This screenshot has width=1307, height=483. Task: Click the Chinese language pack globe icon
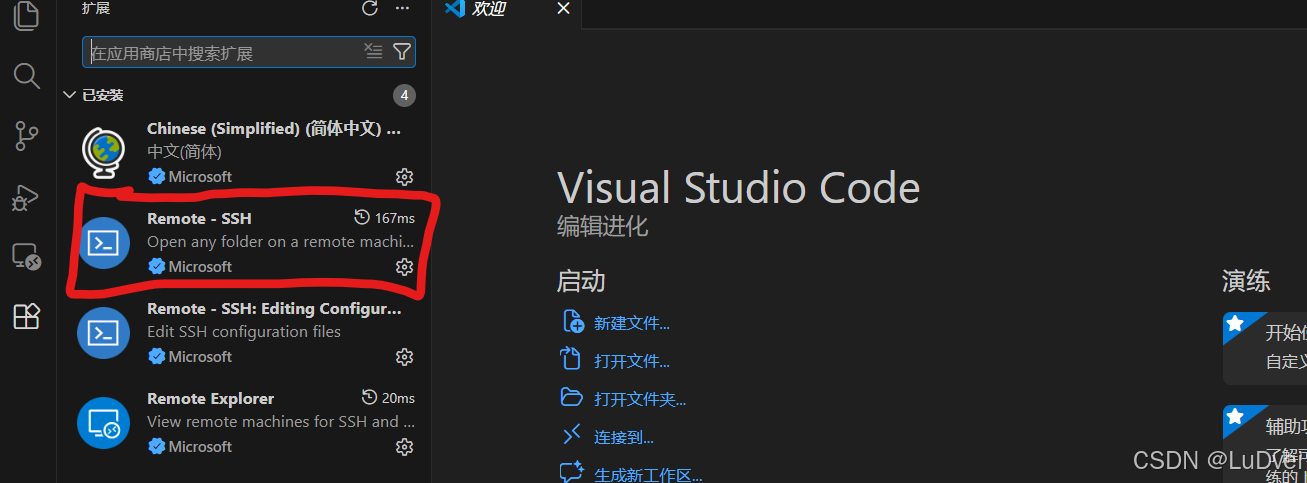coord(104,152)
